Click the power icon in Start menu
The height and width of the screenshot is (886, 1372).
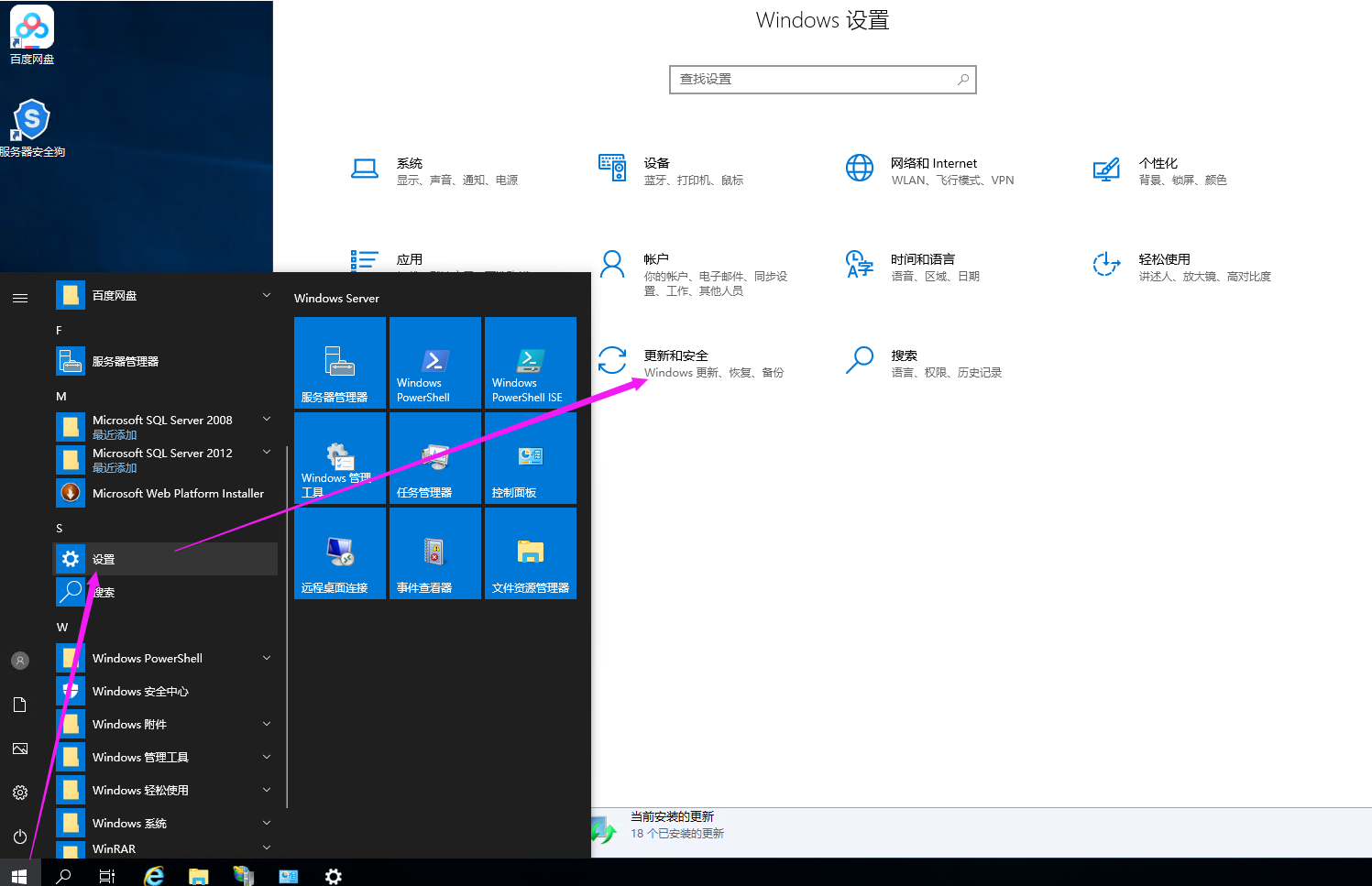(20, 837)
